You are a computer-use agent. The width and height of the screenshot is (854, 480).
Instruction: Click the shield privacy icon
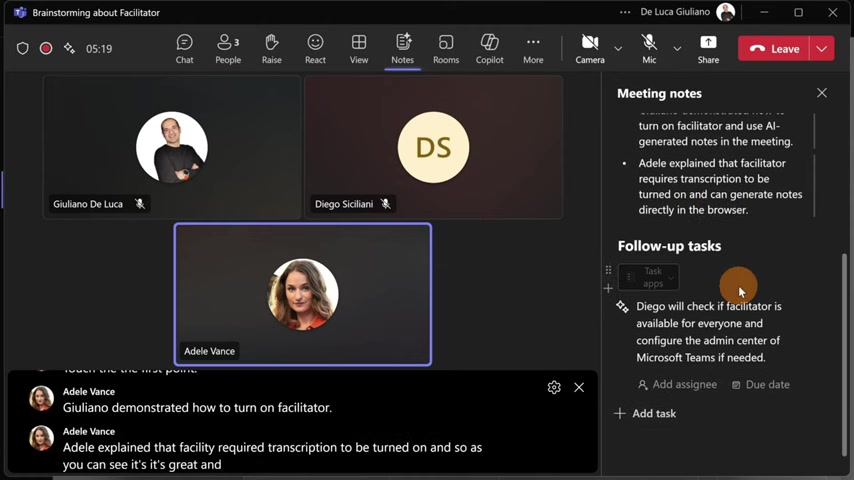pos(22,48)
